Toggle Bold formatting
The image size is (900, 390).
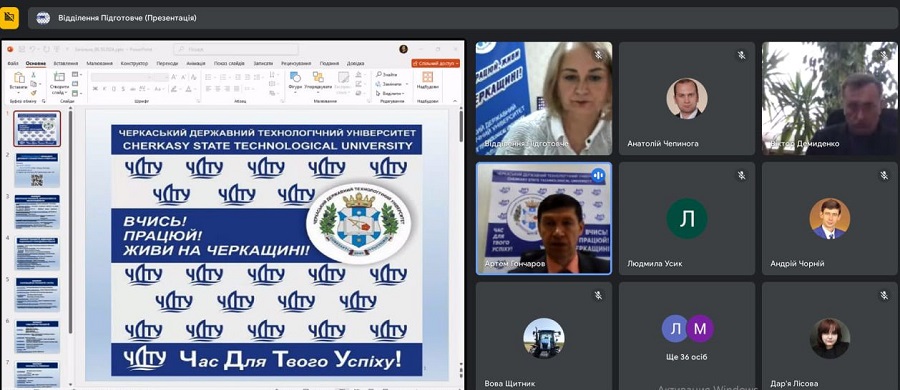[x=95, y=88]
